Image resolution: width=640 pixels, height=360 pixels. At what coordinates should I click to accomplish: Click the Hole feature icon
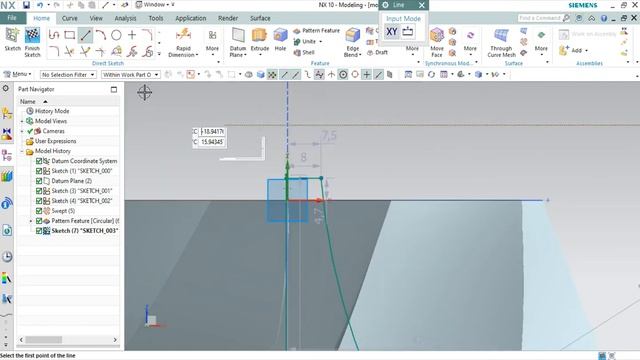(280, 36)
